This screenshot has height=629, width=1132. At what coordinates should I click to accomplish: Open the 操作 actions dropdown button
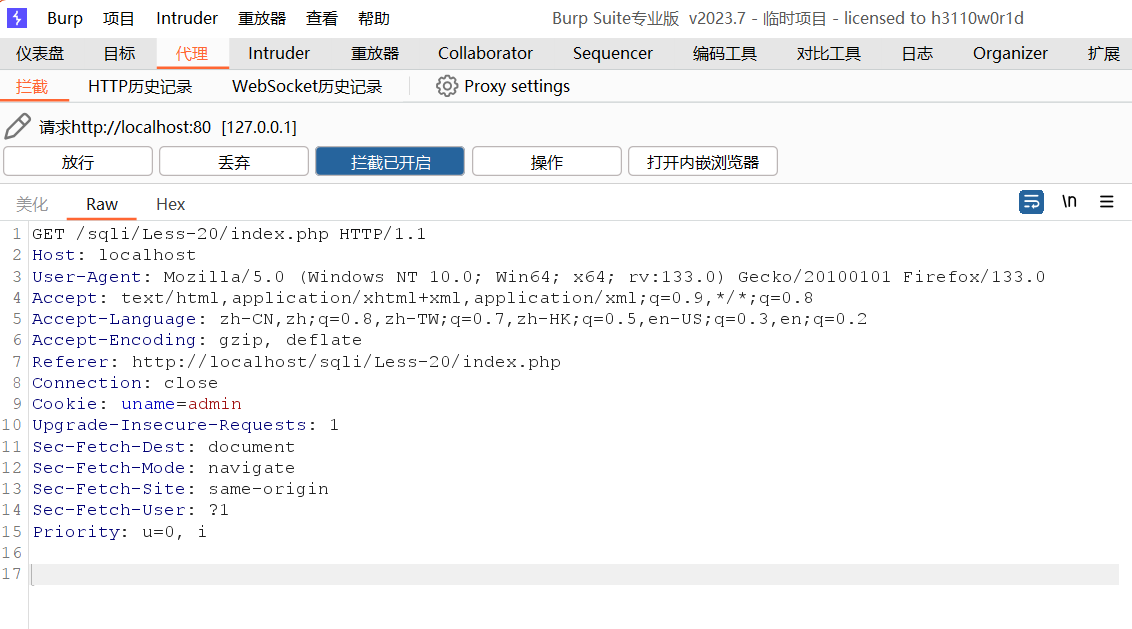coord(547,161)
